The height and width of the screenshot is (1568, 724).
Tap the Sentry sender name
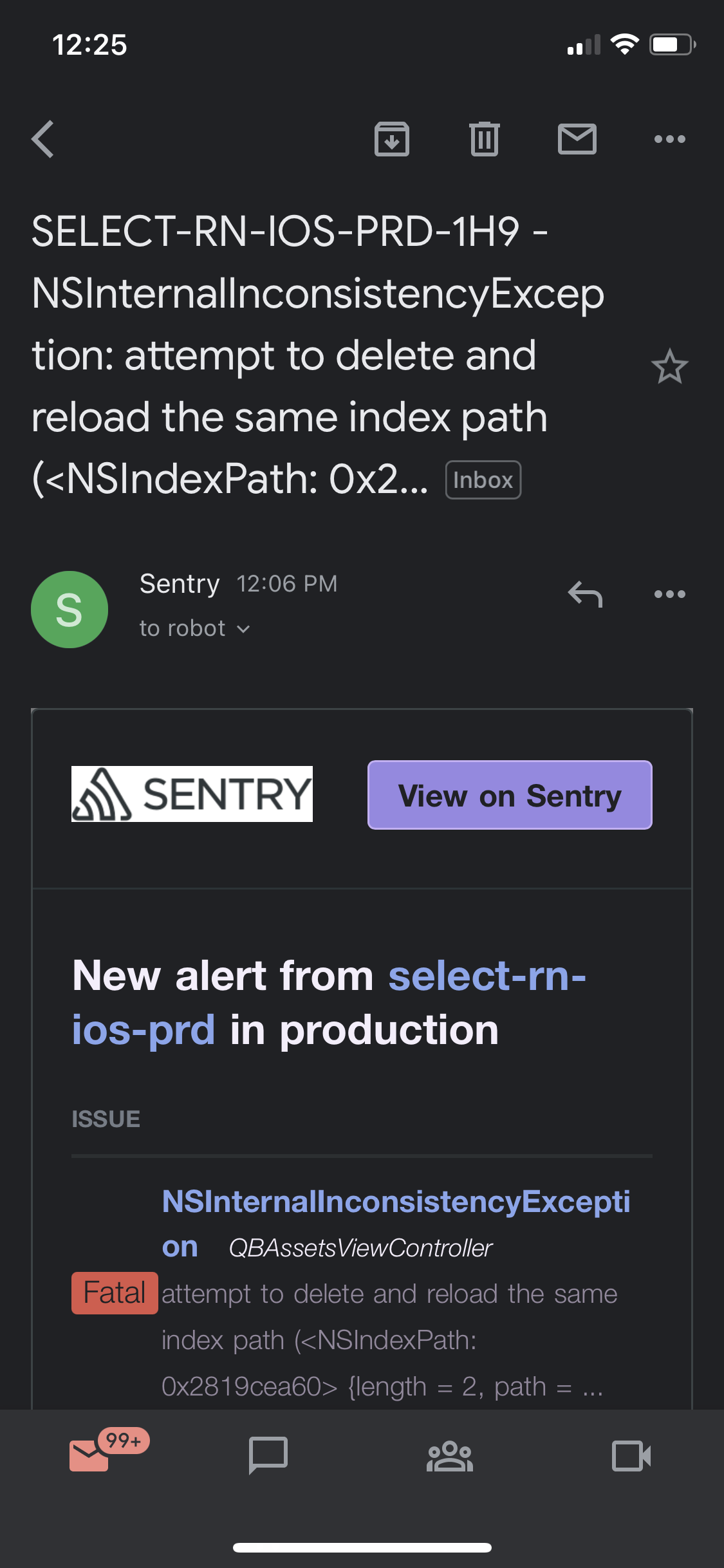[x=180, y=584]
